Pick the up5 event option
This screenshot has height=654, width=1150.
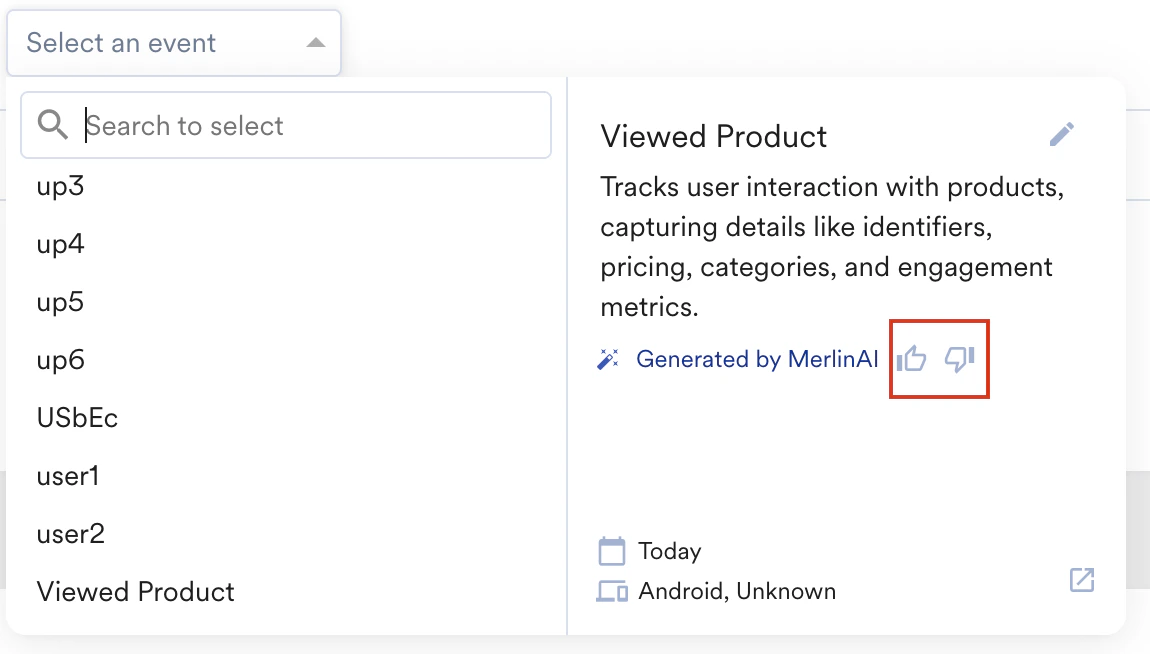pos(60,303)
